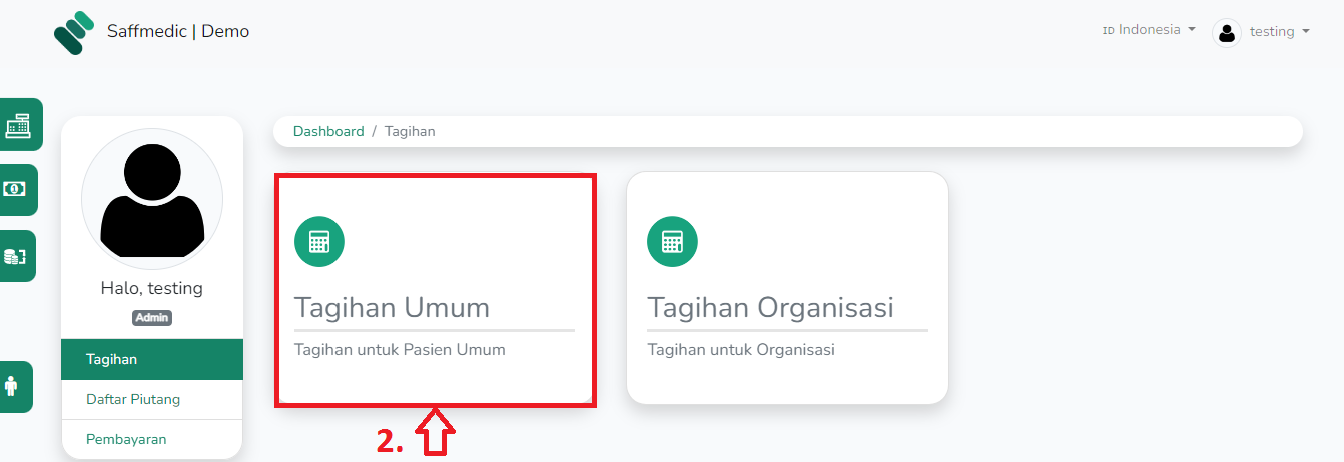Click the Saffmedic | Demo brand title
The height and width of the screenshot is (462, 1344).
click(178, 31)
